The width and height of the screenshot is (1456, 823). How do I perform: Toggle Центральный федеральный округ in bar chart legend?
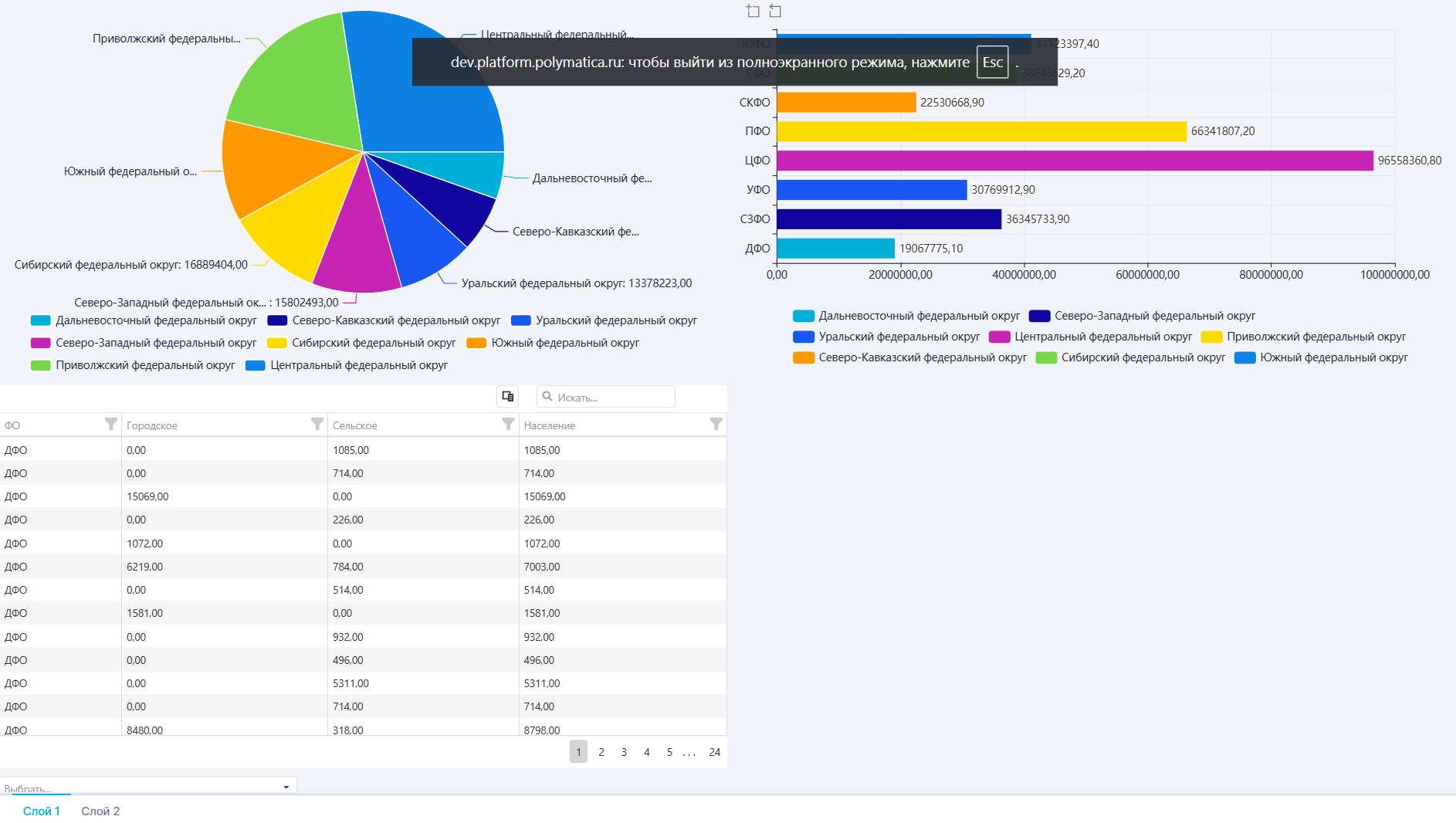[1090, 337]
